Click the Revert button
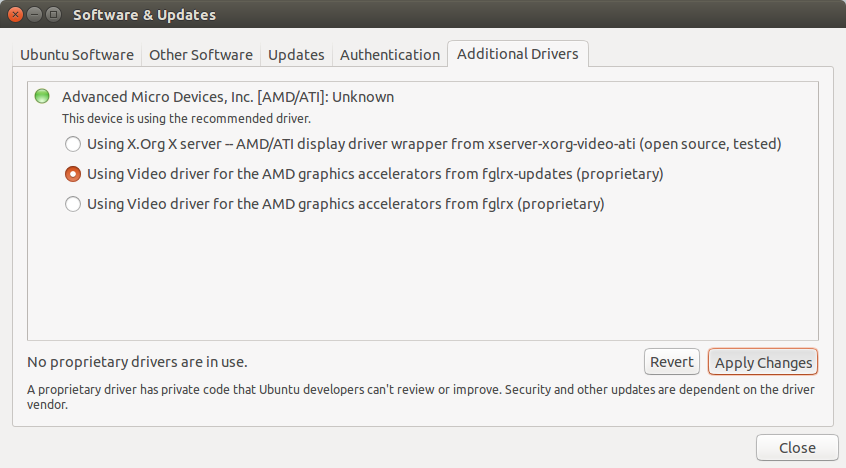The width and height of the screenshot is (846, 468). click(672, 362)
